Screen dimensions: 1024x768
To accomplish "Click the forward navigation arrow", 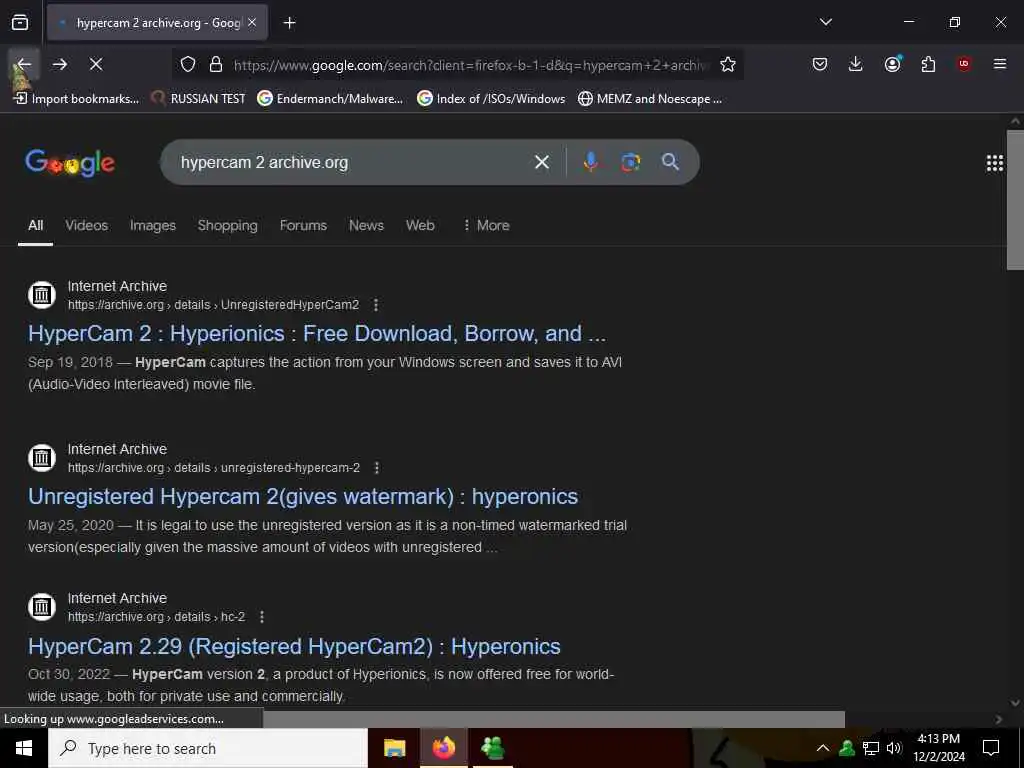I will [60, 64].
